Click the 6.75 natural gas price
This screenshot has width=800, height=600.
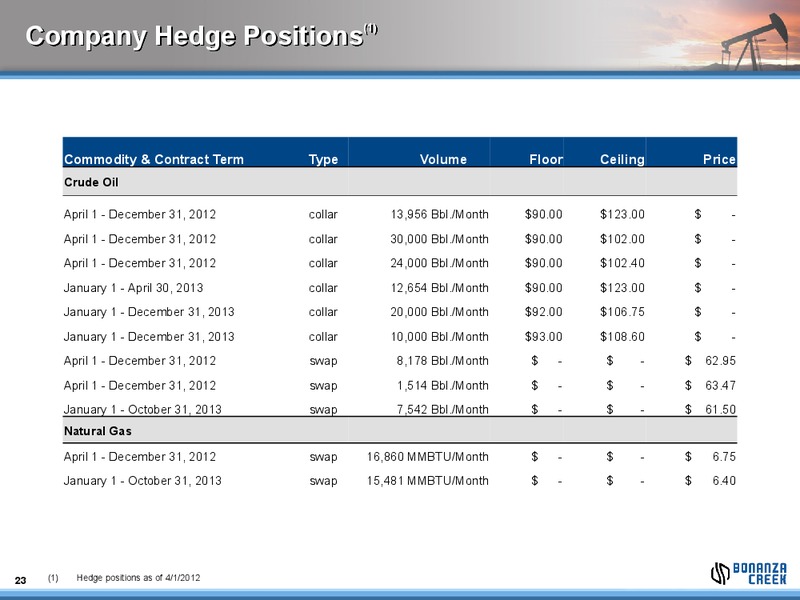pyautogui.click(x=724, y=457)
